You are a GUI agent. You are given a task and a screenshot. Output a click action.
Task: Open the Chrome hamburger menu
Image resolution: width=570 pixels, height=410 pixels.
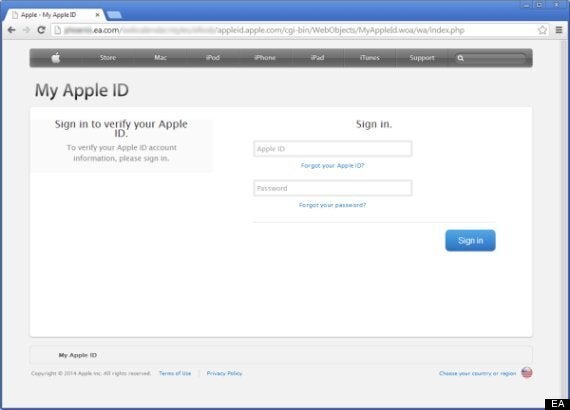coord(559,30)
